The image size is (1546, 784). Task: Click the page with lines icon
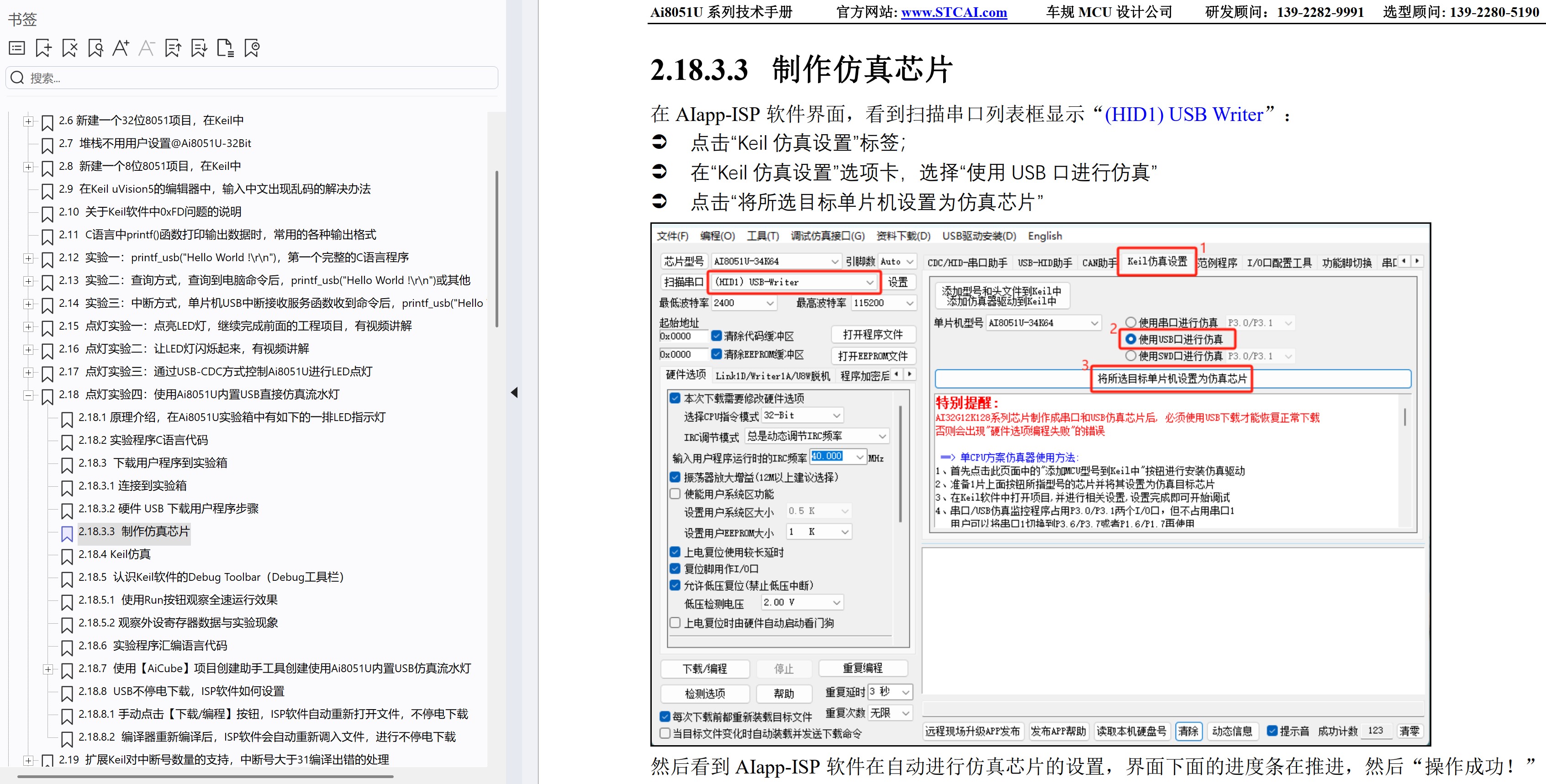[225, 48]
